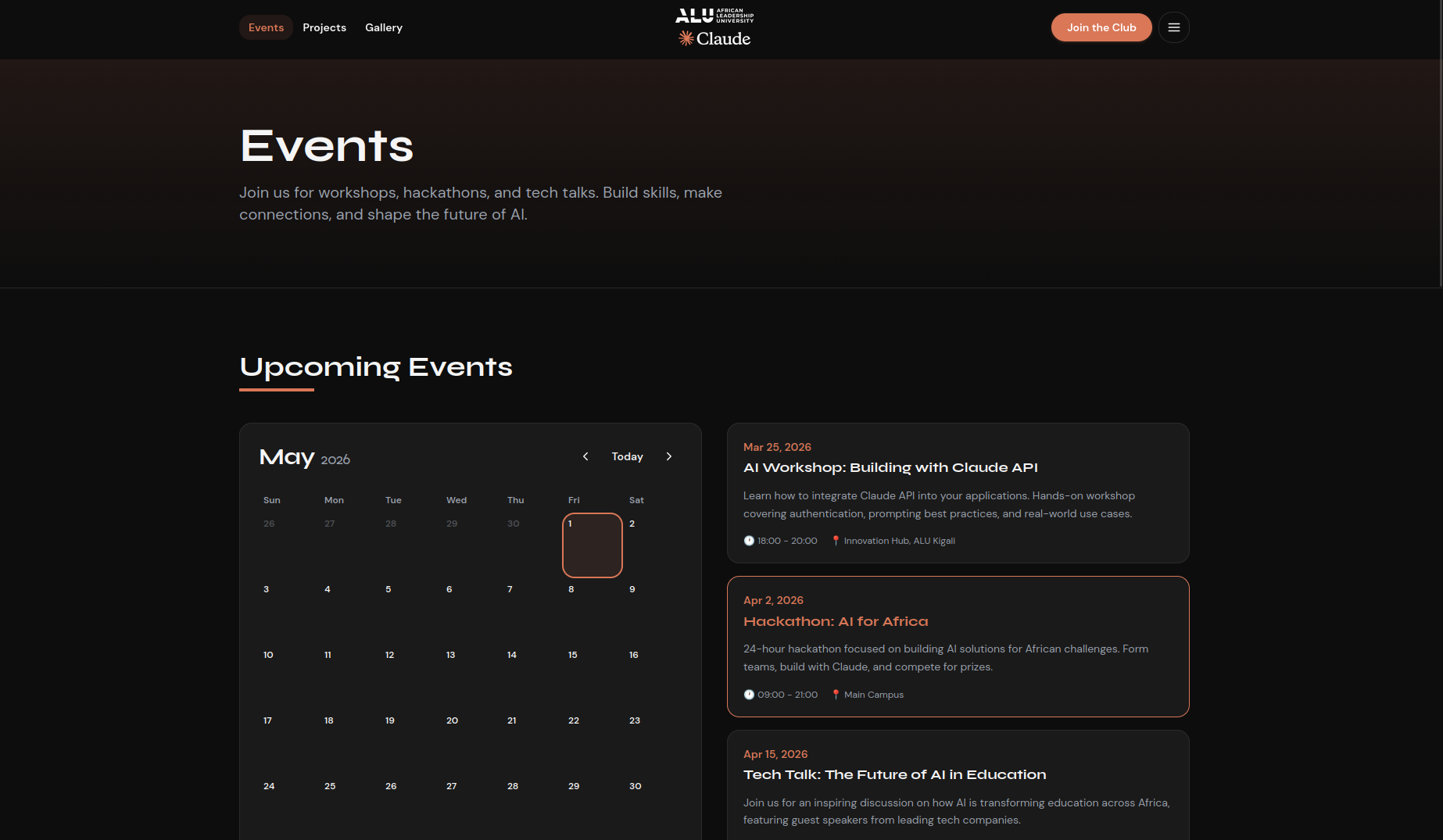
Task: Select May 8 on the calendar
Action: click(593, 611)
